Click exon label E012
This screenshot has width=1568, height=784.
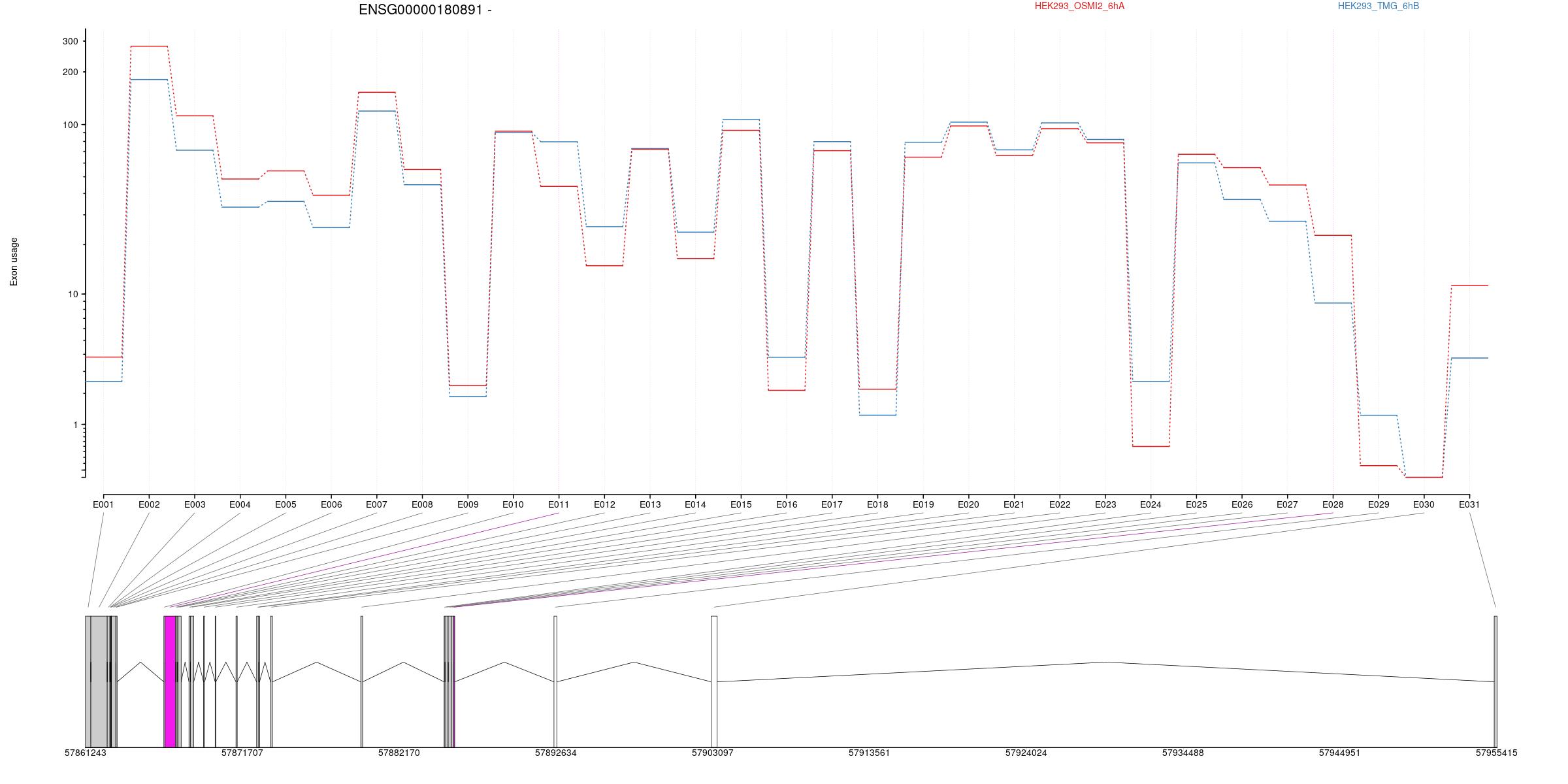pos(604,504)
